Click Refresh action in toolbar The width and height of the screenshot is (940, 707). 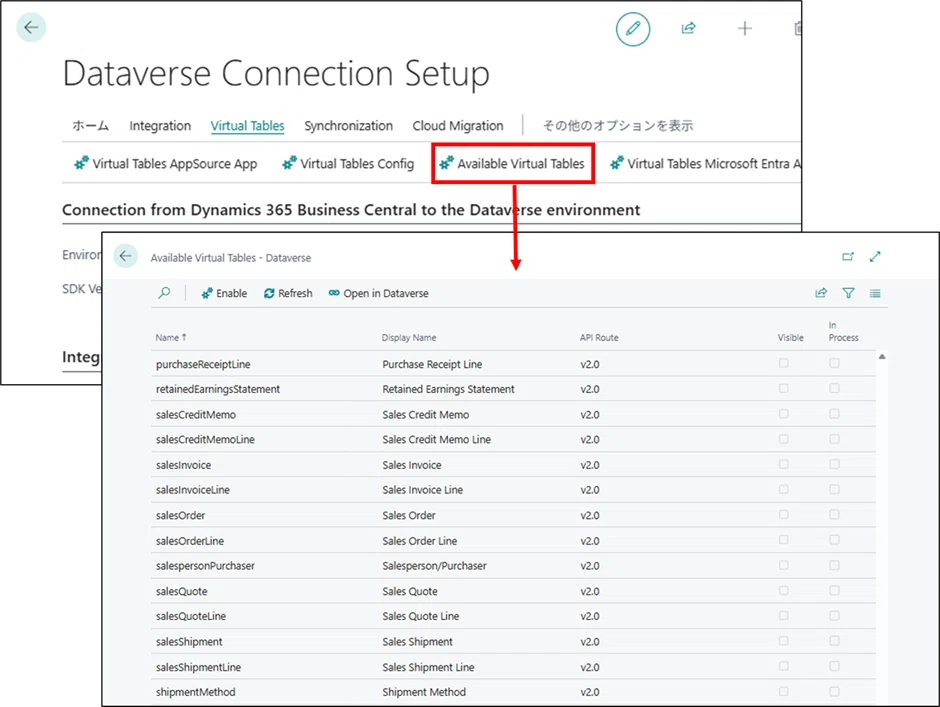(x=288, y=293)
